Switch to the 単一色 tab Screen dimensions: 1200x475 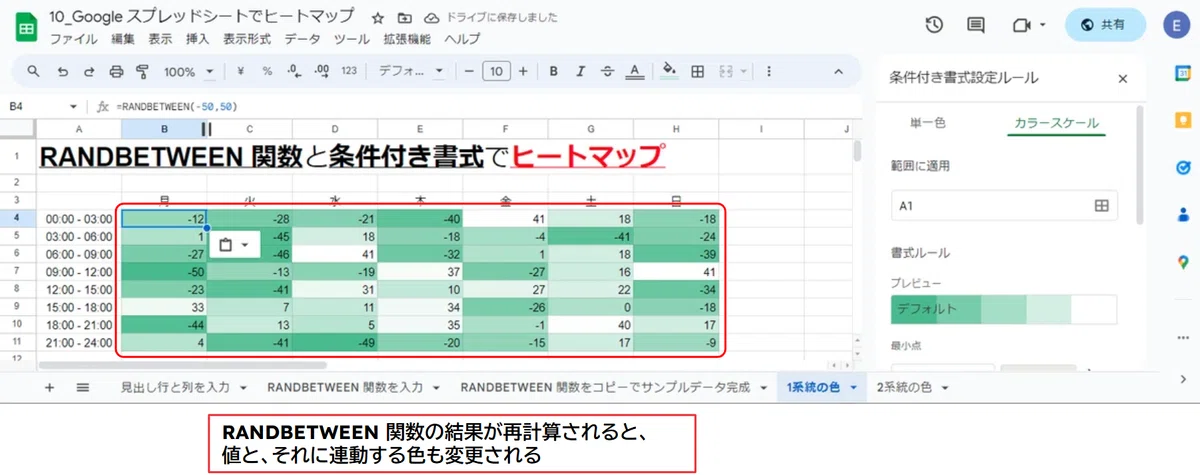coord(927,123)
